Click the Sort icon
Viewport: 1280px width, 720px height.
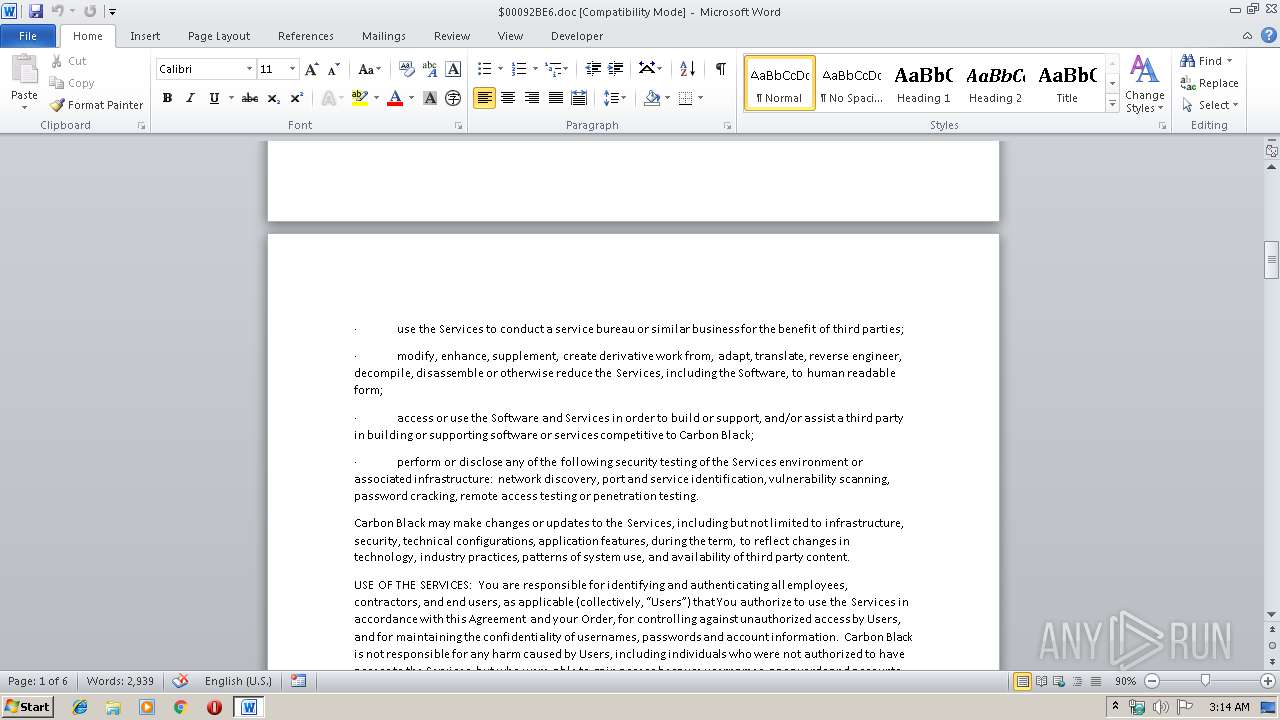point(687,69)
